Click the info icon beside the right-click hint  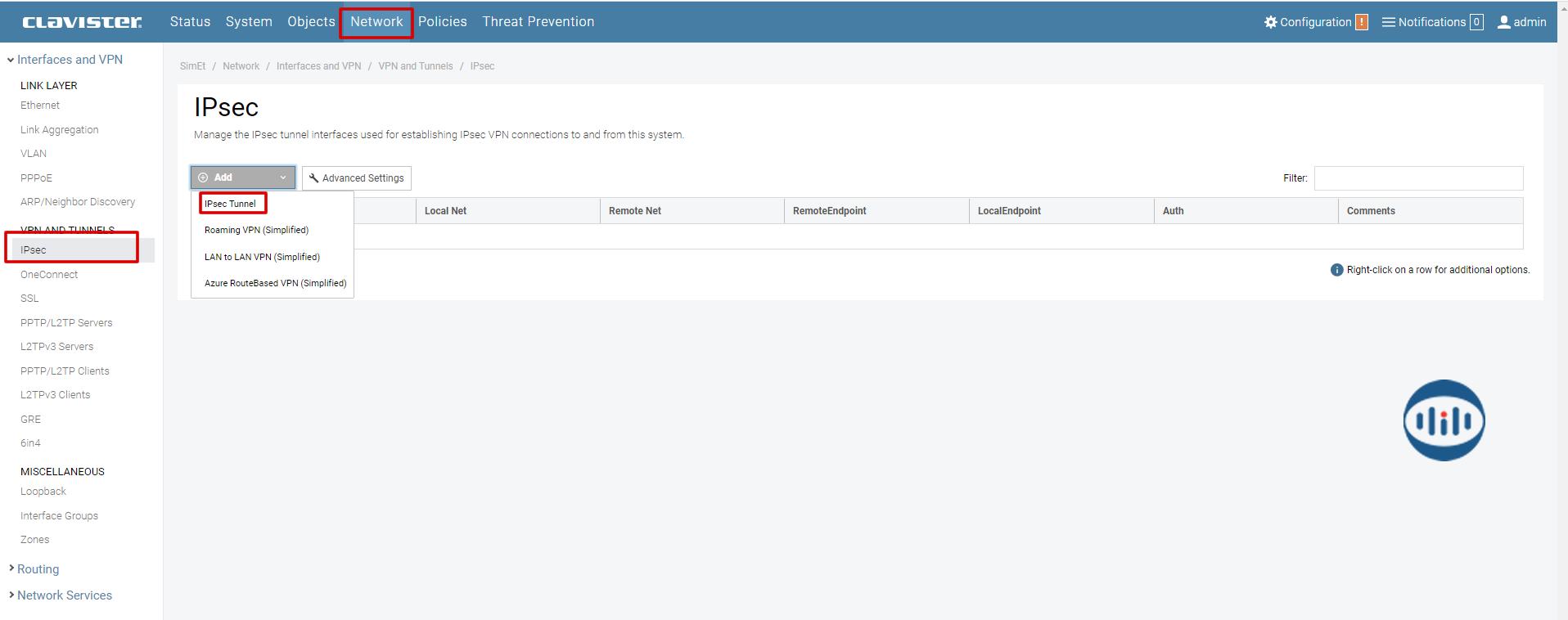(x=1336, y=270)
